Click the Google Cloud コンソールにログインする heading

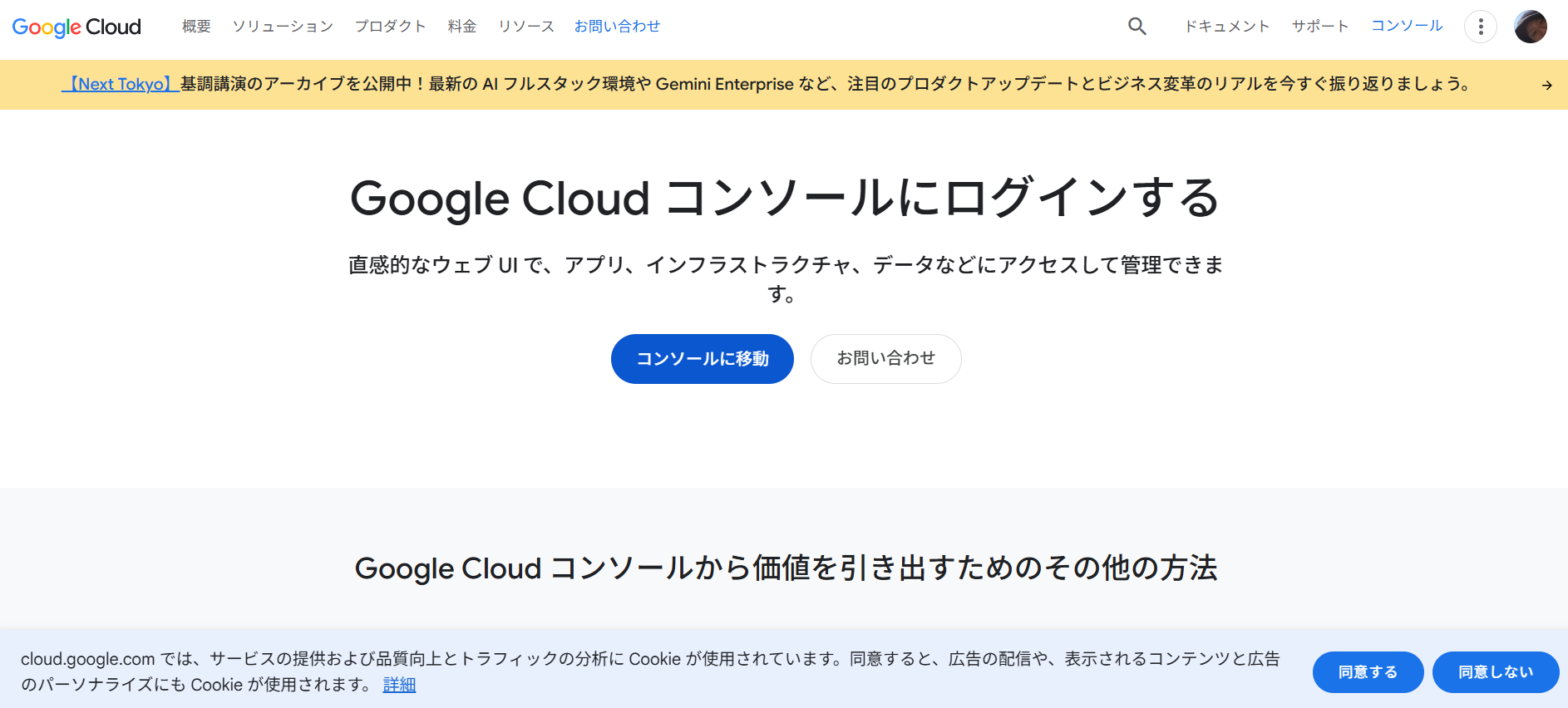point(784,199)
